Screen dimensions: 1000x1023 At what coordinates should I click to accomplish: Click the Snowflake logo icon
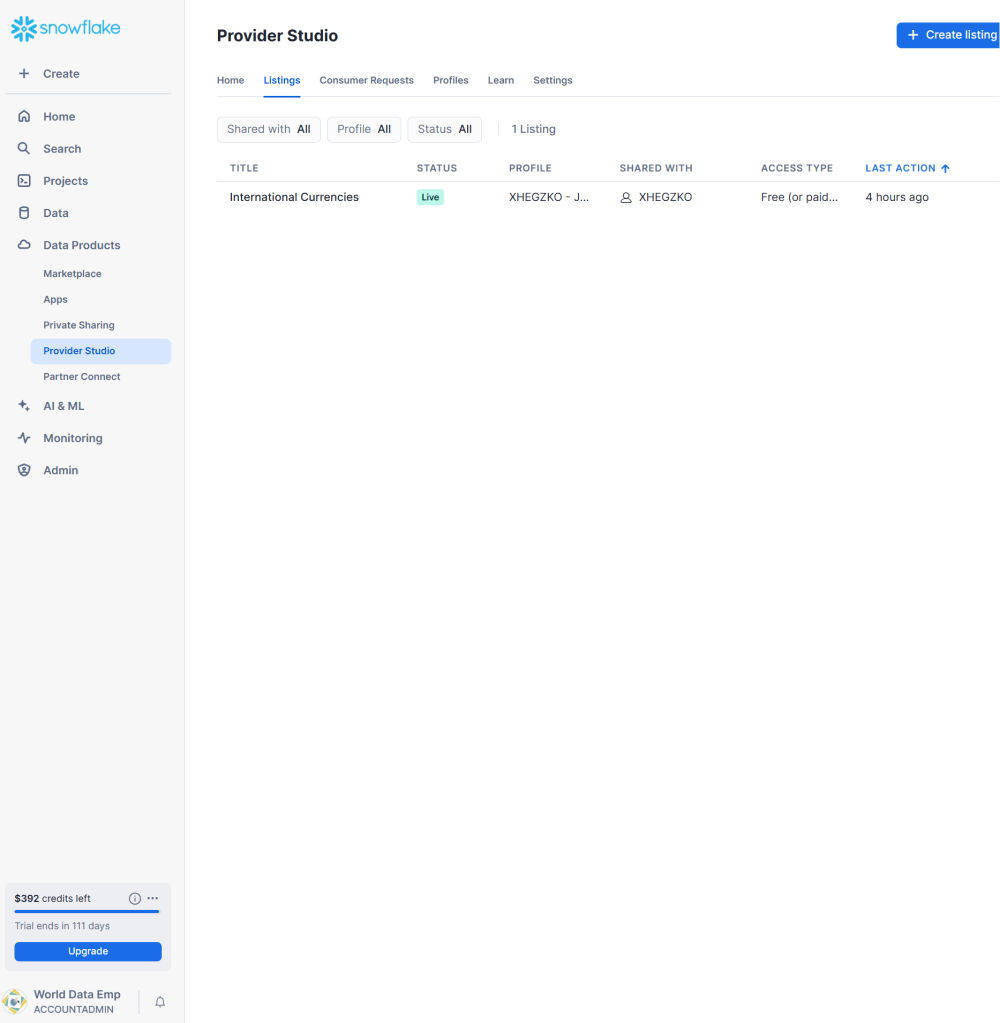click(x=23, y=29)
